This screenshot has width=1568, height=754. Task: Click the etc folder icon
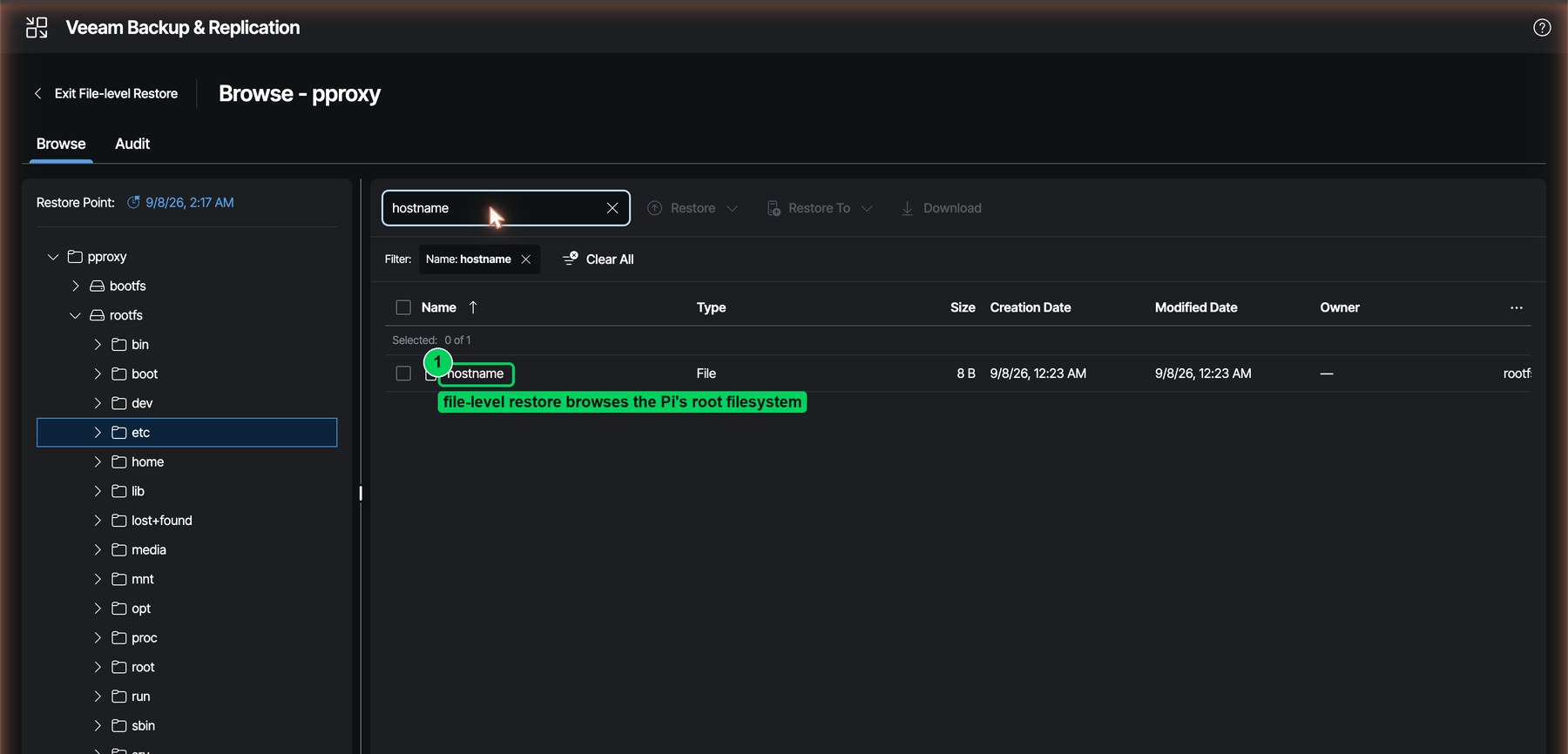[x=119, y=433]
